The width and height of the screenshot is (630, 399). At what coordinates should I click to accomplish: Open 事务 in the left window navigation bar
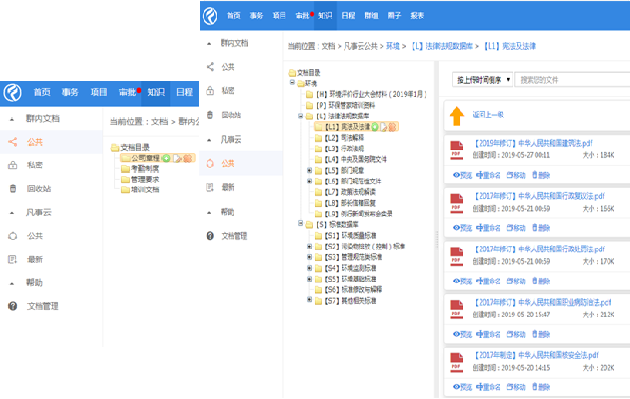coord(70,92)
